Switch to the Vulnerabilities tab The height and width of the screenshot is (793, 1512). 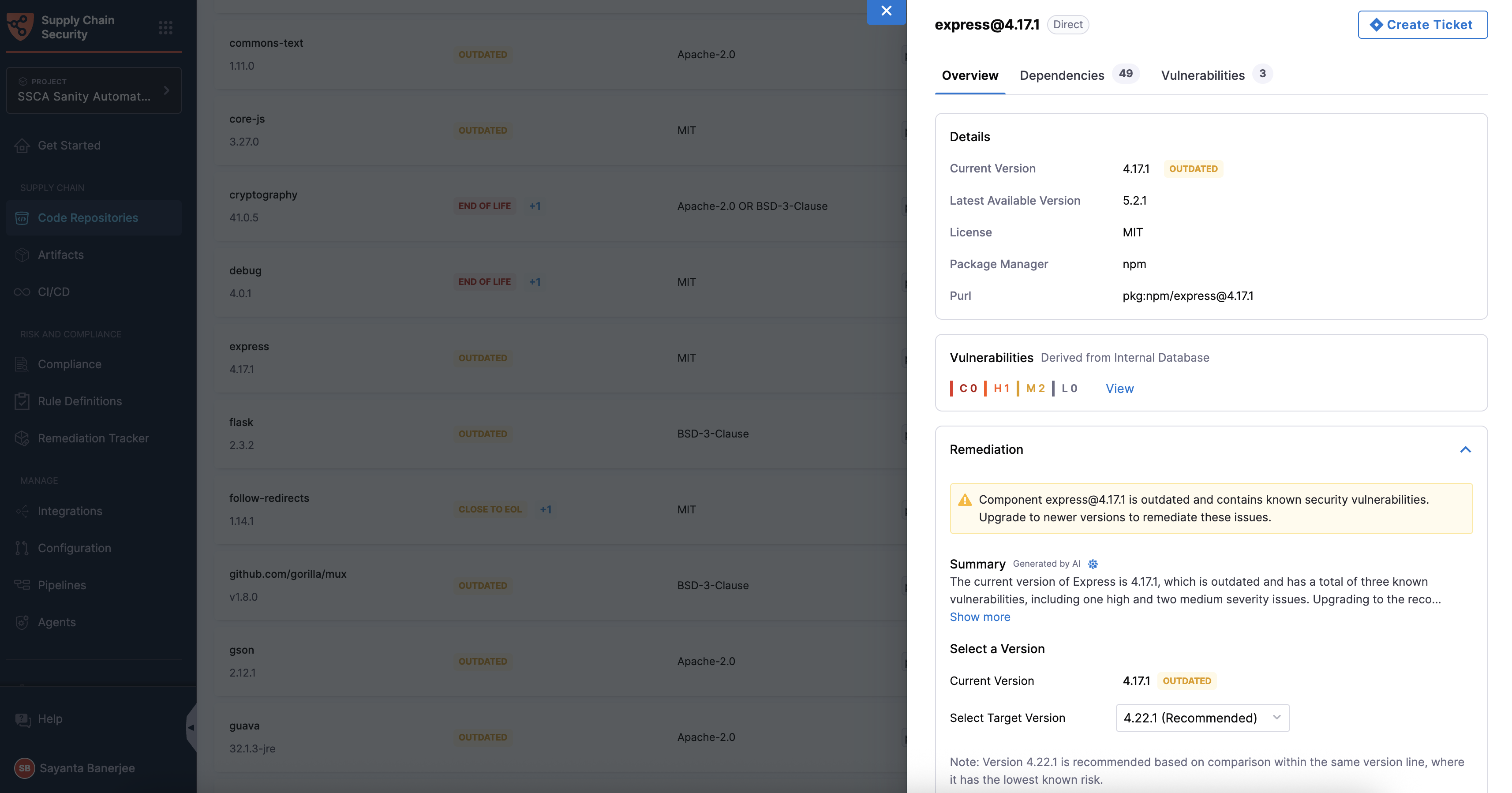pyautogui.click(x=1203, y=75)
